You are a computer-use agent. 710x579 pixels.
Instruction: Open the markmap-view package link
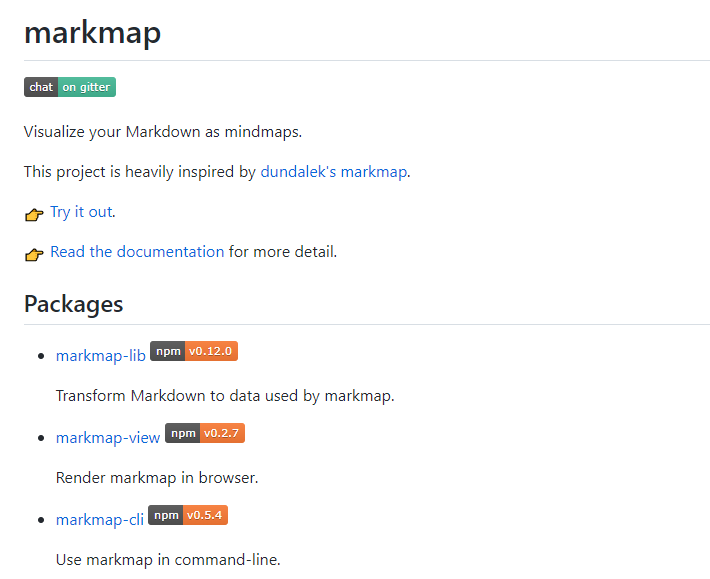click(x=108, y=438)
